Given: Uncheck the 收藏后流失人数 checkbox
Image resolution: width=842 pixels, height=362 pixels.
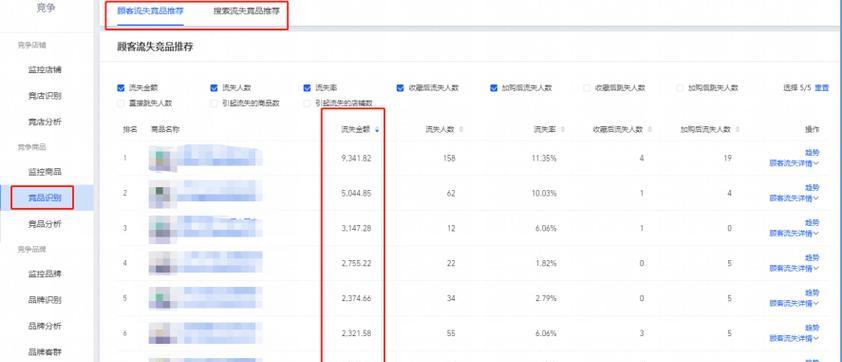Looking at the screenshot, I should pos(400,88).
